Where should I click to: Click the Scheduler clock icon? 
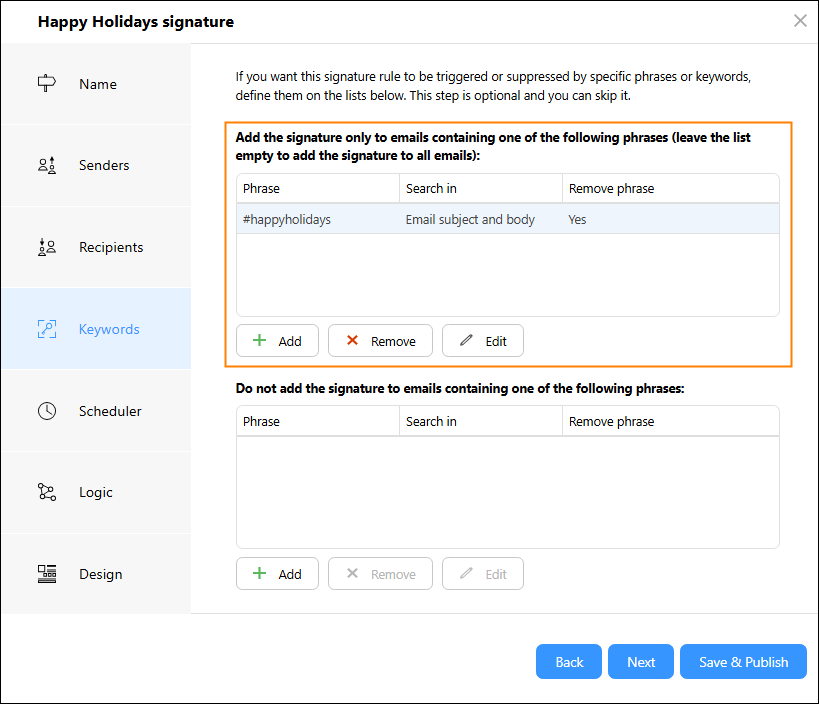pos(46,411)
